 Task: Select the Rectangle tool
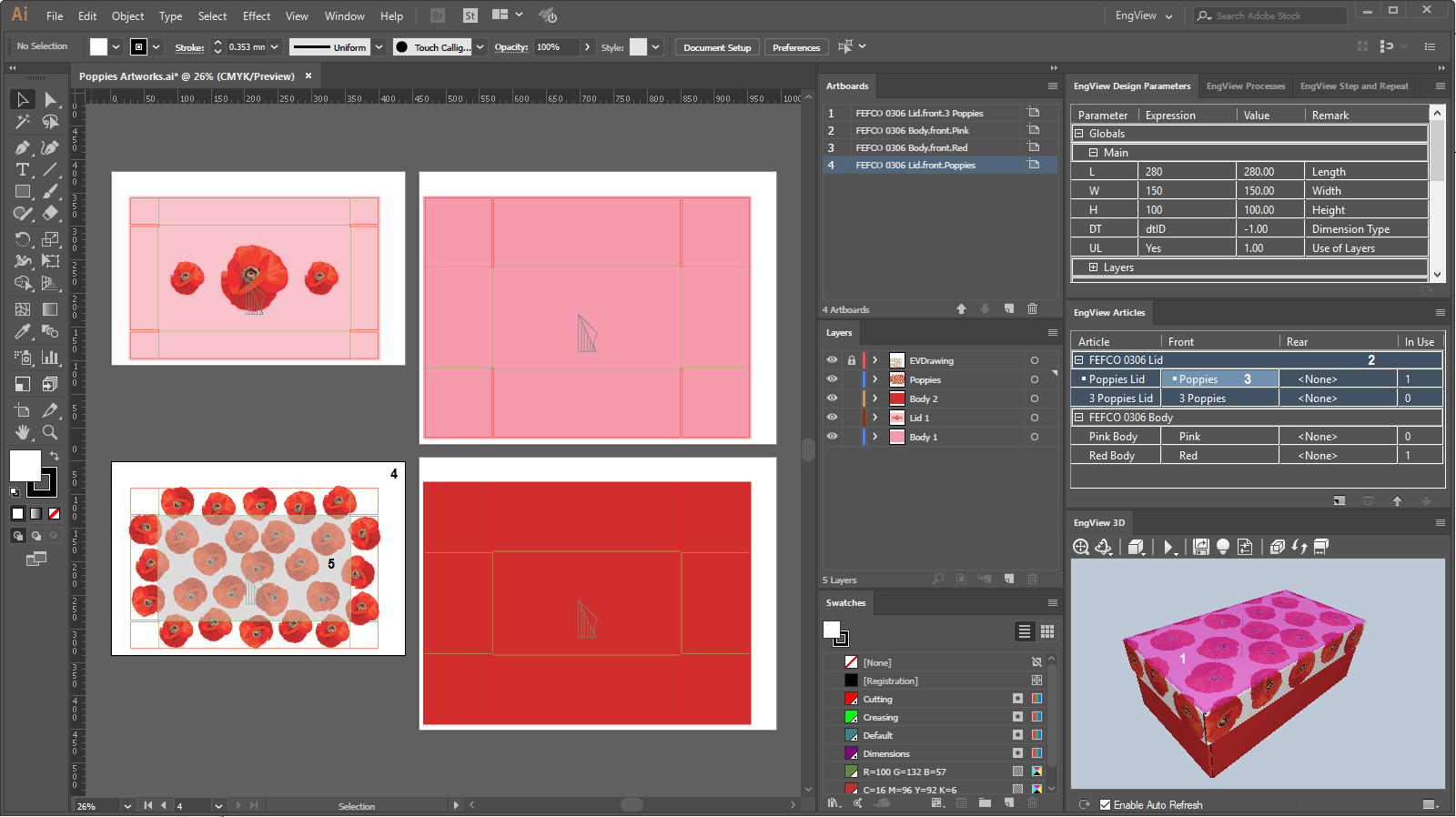click(x=23, y=192)
